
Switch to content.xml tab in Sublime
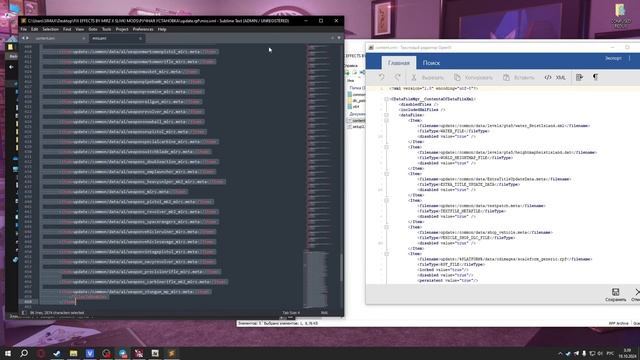click(59, 38)
